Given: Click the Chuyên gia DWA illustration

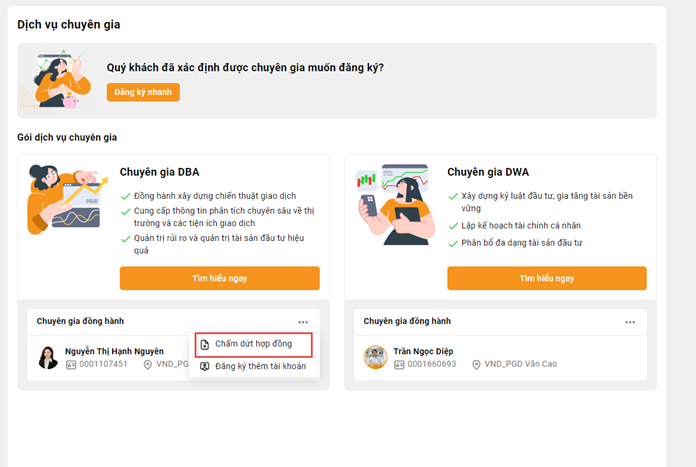Looking at the screenshot, I should [x=395, y=204].
